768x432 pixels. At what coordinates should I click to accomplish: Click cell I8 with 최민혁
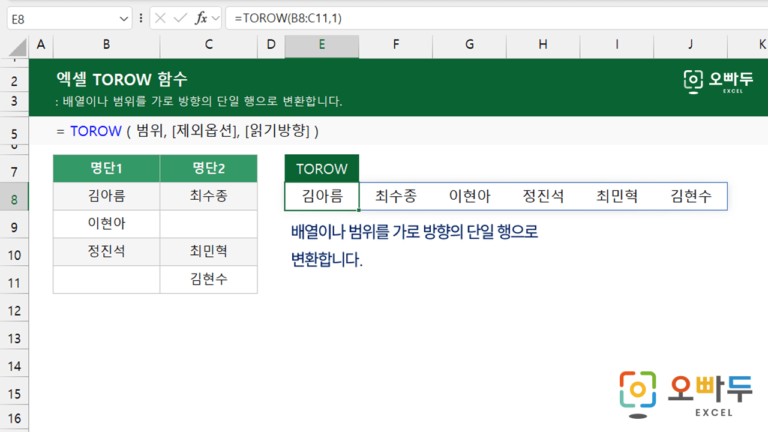(x=617, y=196)
